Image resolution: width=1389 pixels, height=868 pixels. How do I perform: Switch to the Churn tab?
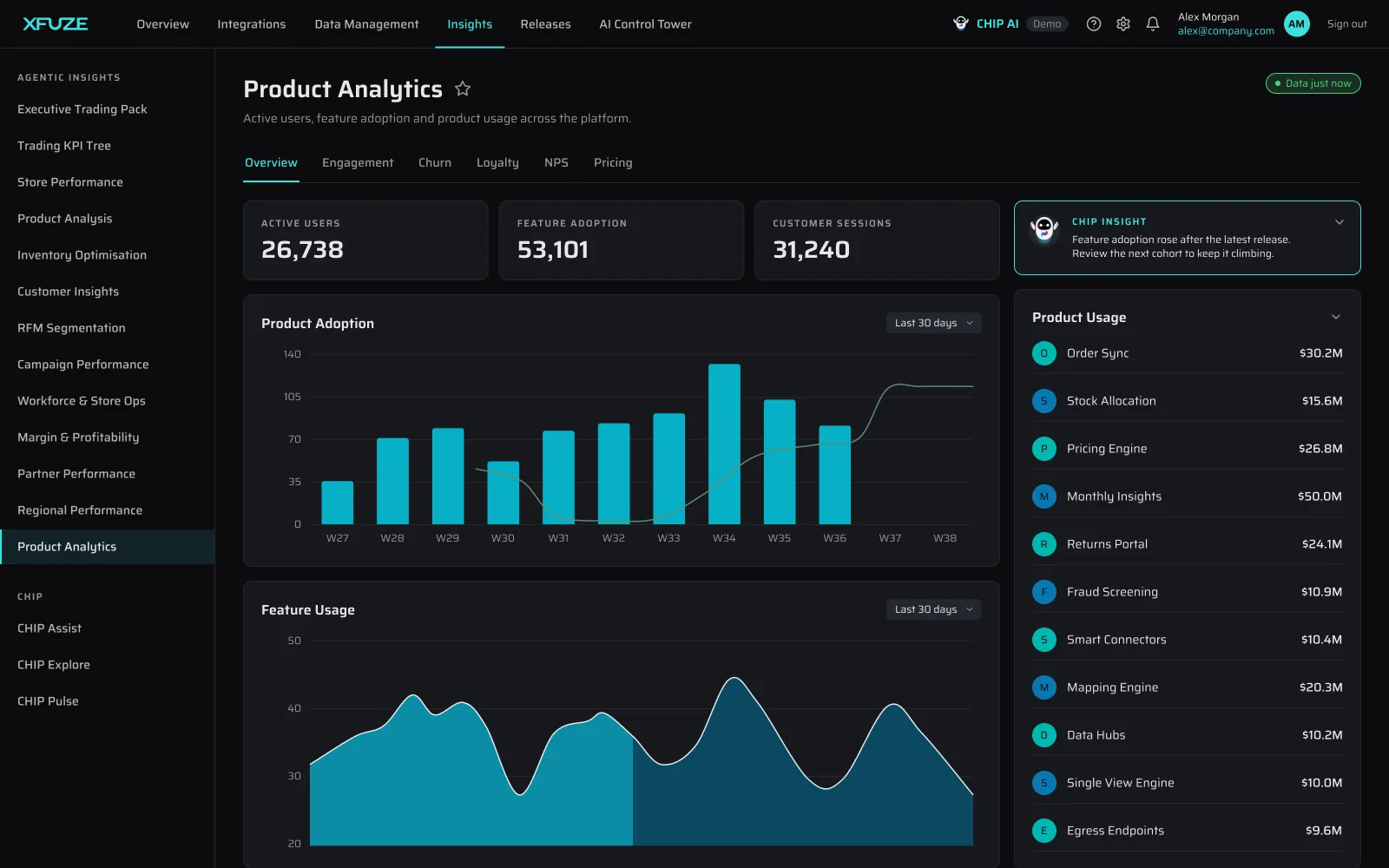435,163
